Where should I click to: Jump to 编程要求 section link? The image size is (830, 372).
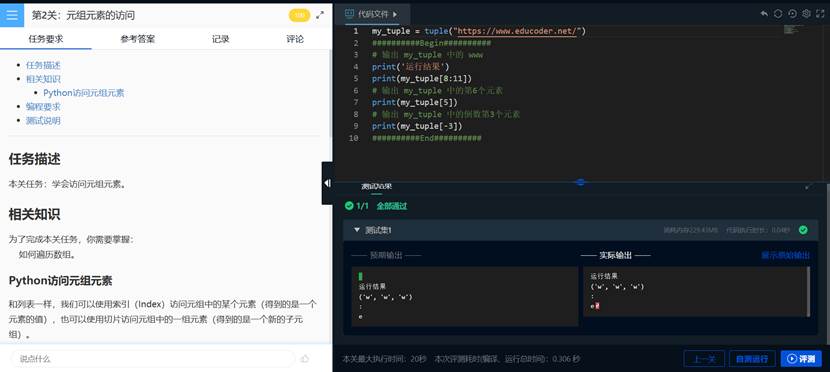coord(43,106)
